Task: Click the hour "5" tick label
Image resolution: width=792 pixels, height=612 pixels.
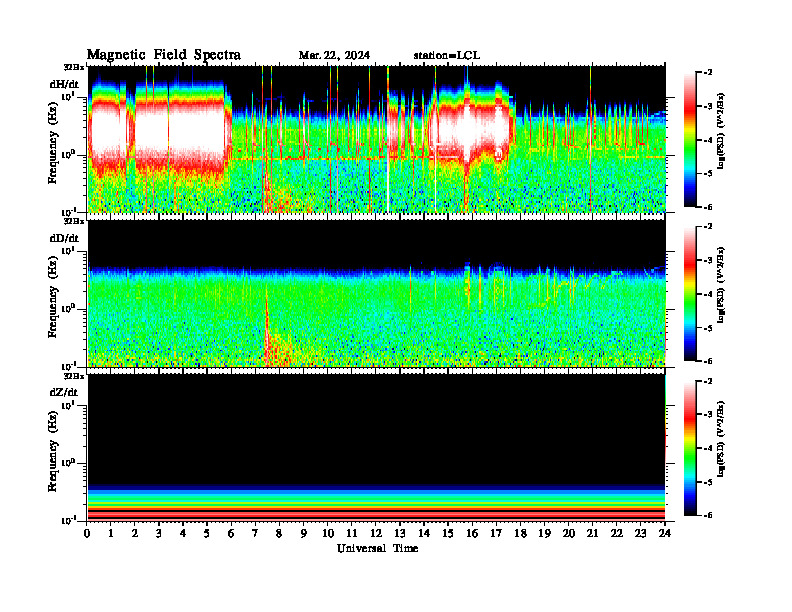Action: coord(207,533)
